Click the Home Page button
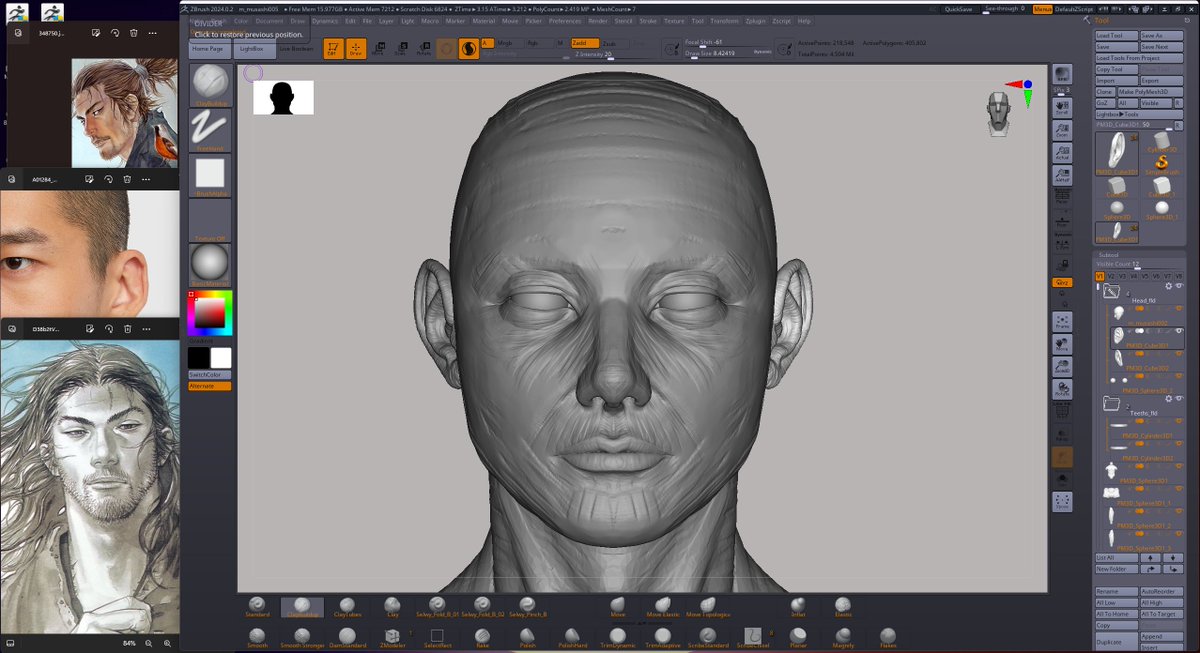Viewport: 1200px width, 653px height. pos(210,49)
